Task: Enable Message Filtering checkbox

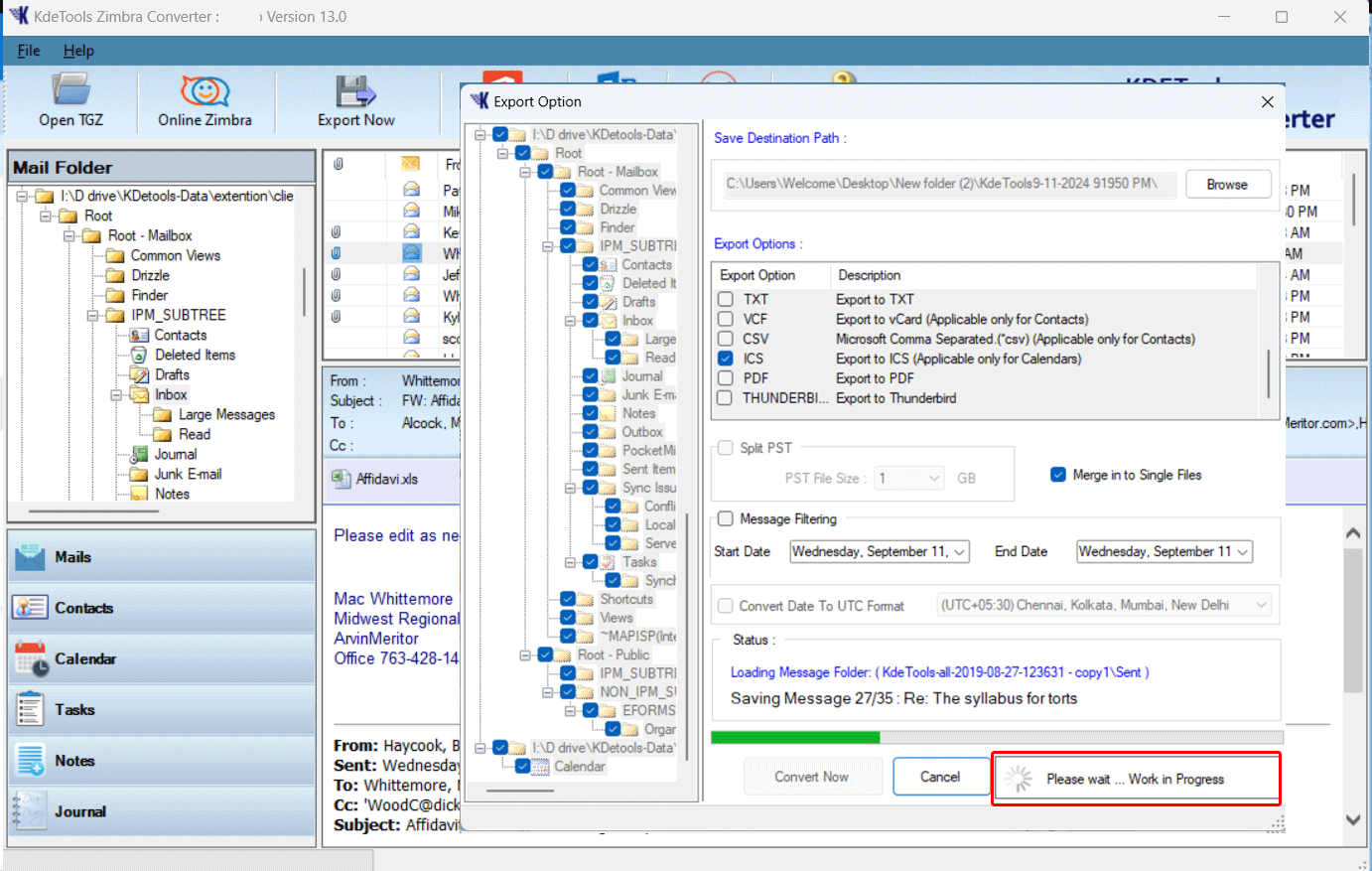Action: click(726, 518)
